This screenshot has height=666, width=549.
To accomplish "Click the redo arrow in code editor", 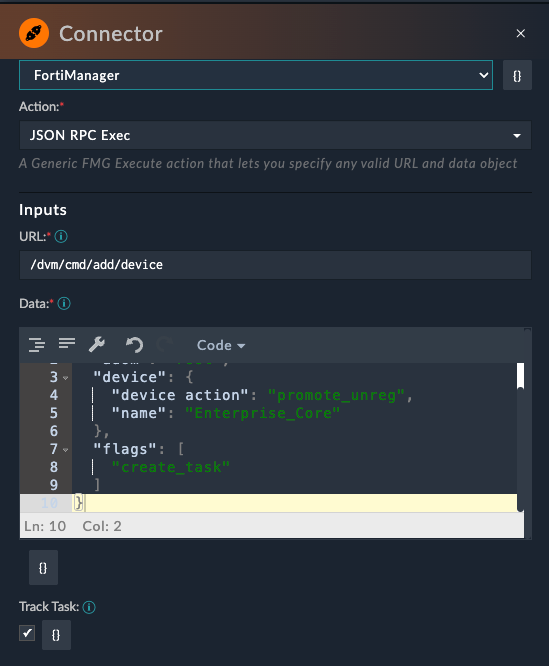I will tap(165, 344).
